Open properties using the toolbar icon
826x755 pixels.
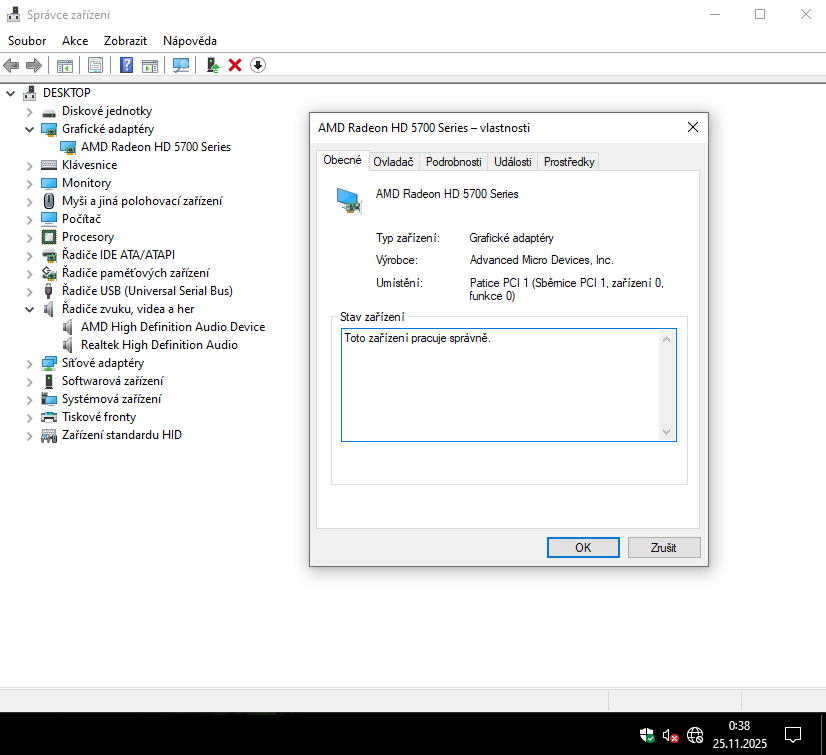pos(93,65)
